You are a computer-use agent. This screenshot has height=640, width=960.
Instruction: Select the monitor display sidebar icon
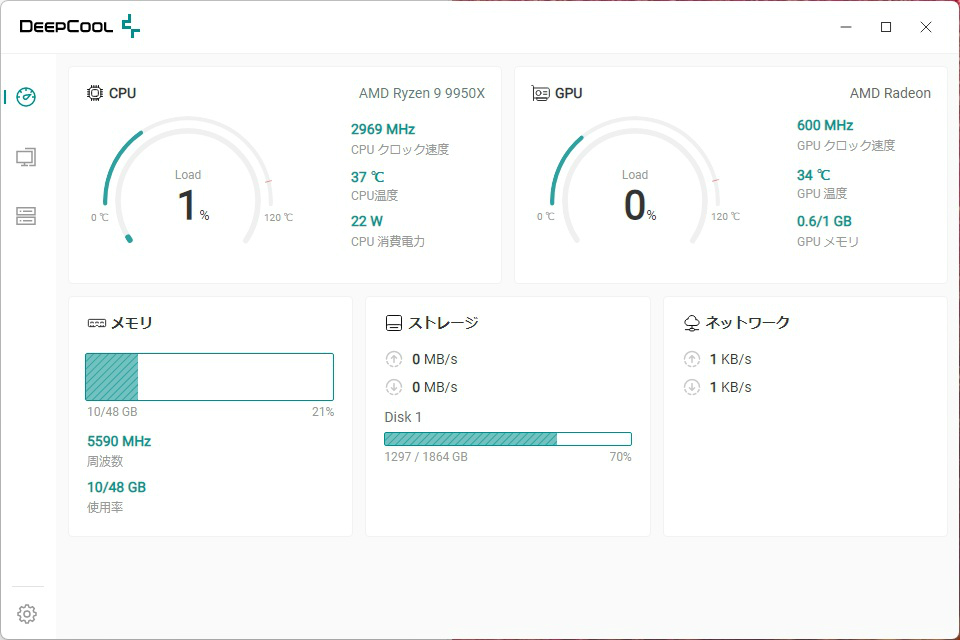point(27,157)
